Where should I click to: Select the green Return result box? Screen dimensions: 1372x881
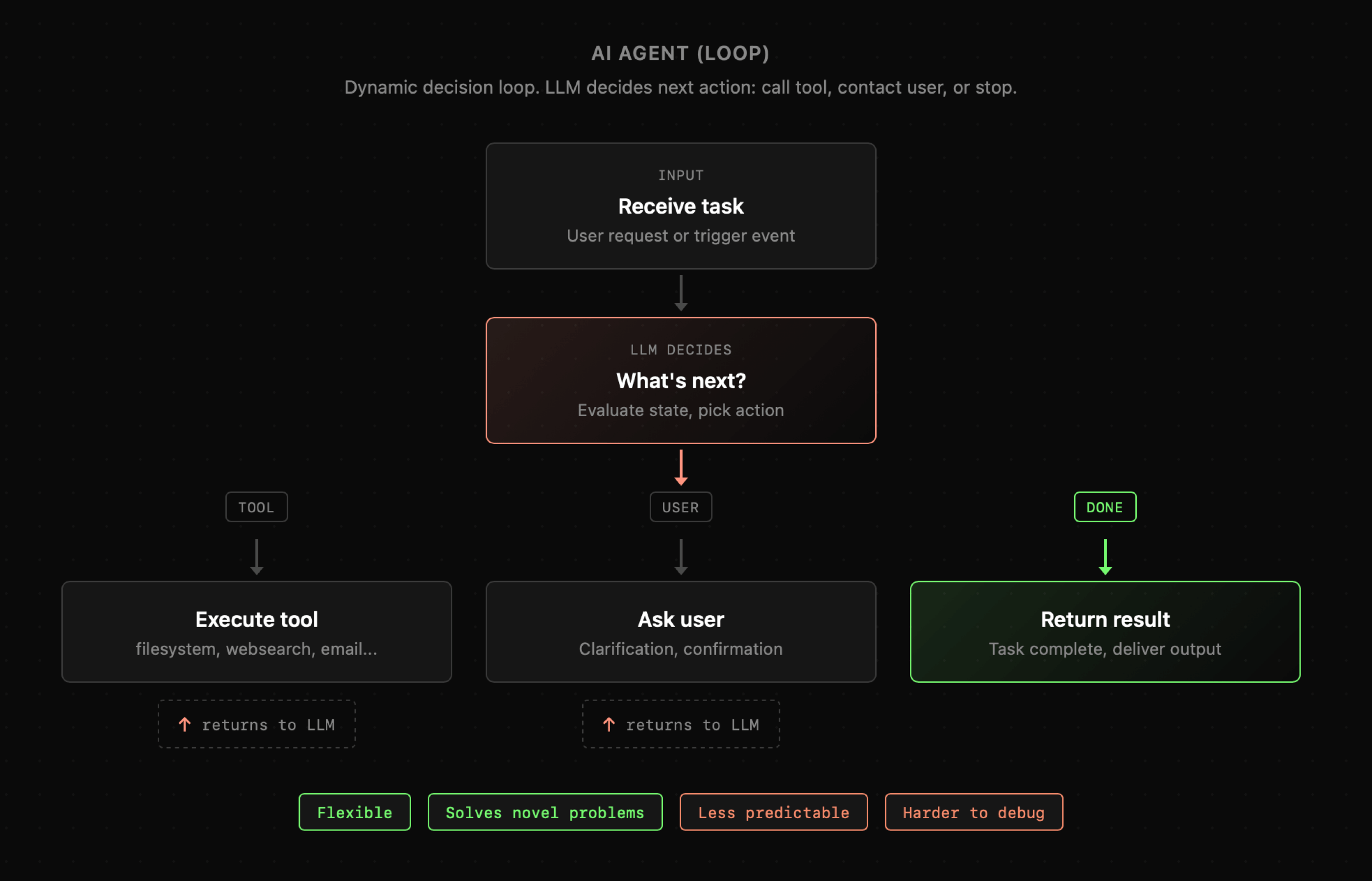(x=1104, y=631)
